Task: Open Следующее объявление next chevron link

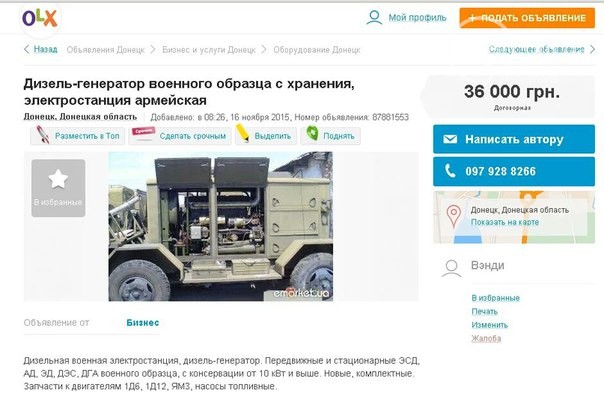Action: tap(542, 49)
